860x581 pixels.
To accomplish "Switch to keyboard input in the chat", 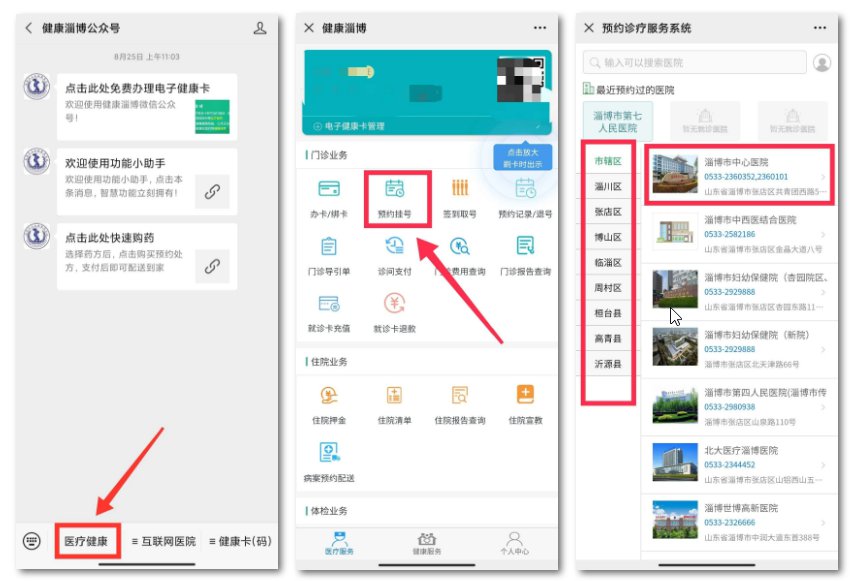I will (32, 541).
